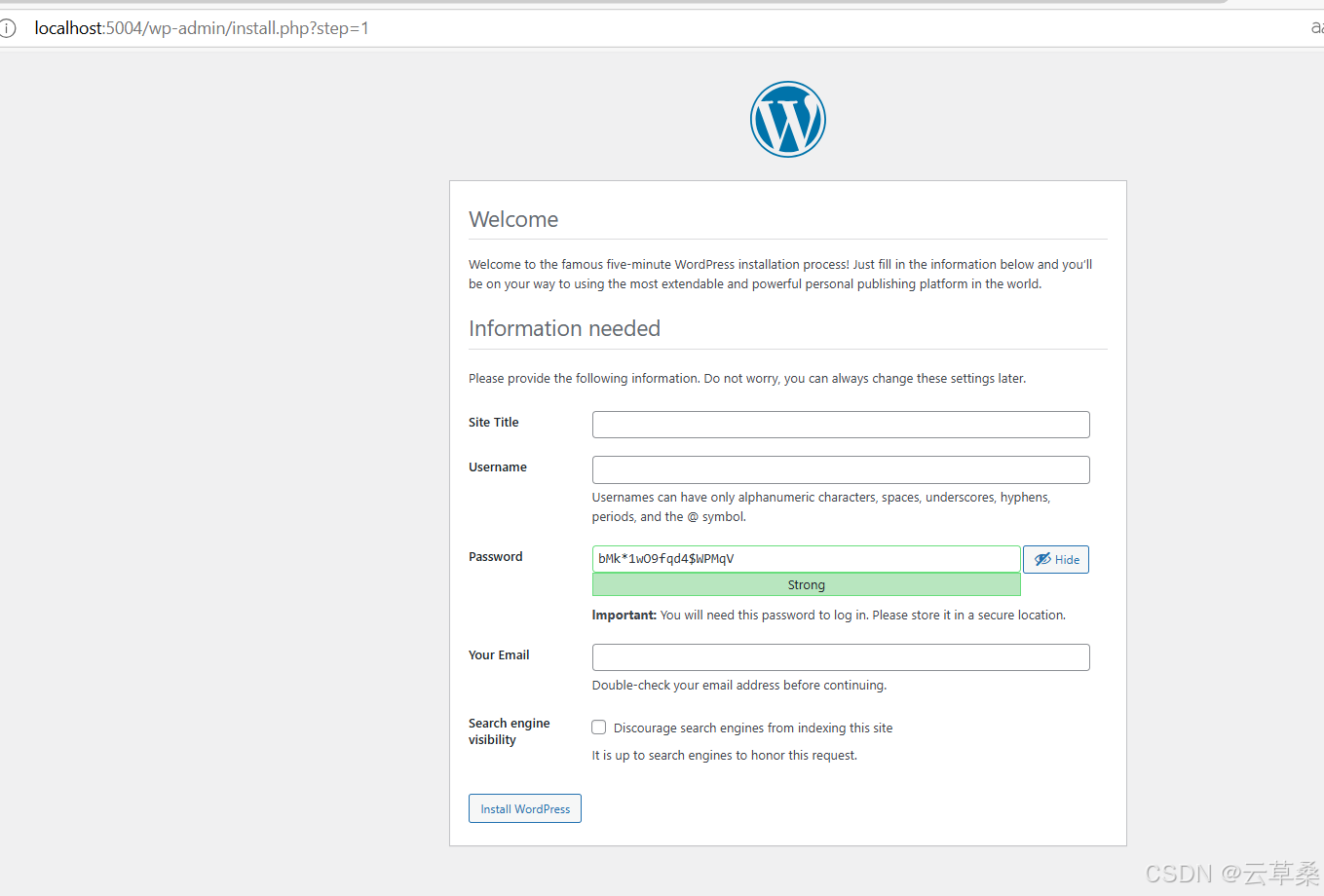The width and height of the screenshot is (1324, 896).
Task: Click the site info icon in address bar
Action: (8, 28)
